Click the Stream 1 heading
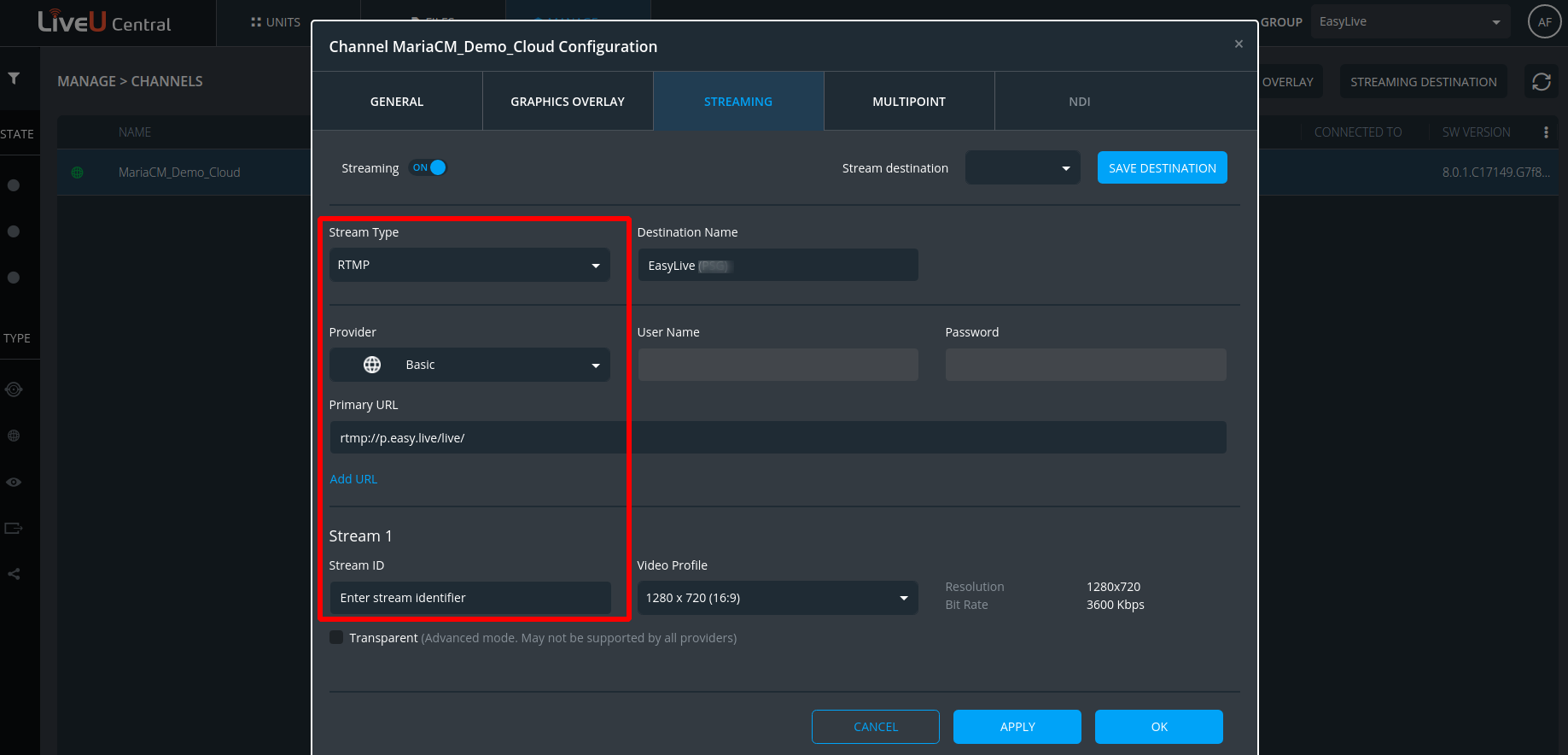 point(360,536)
